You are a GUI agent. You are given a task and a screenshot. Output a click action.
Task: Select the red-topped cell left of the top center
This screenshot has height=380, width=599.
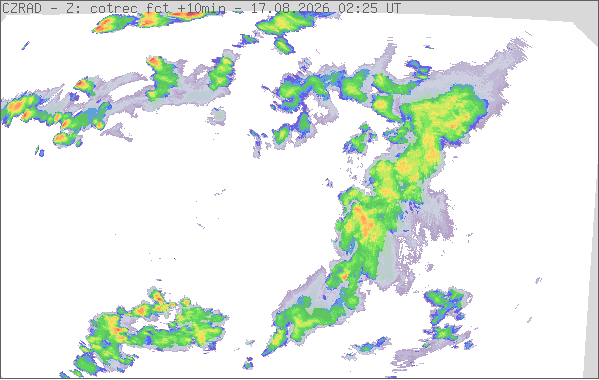coord(162,78)
